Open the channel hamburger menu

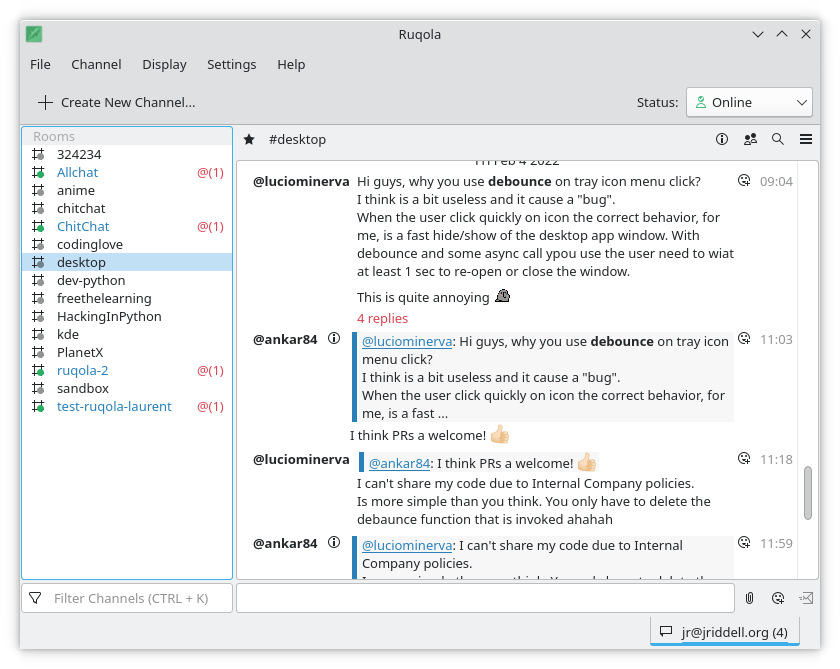pos(806,140)
